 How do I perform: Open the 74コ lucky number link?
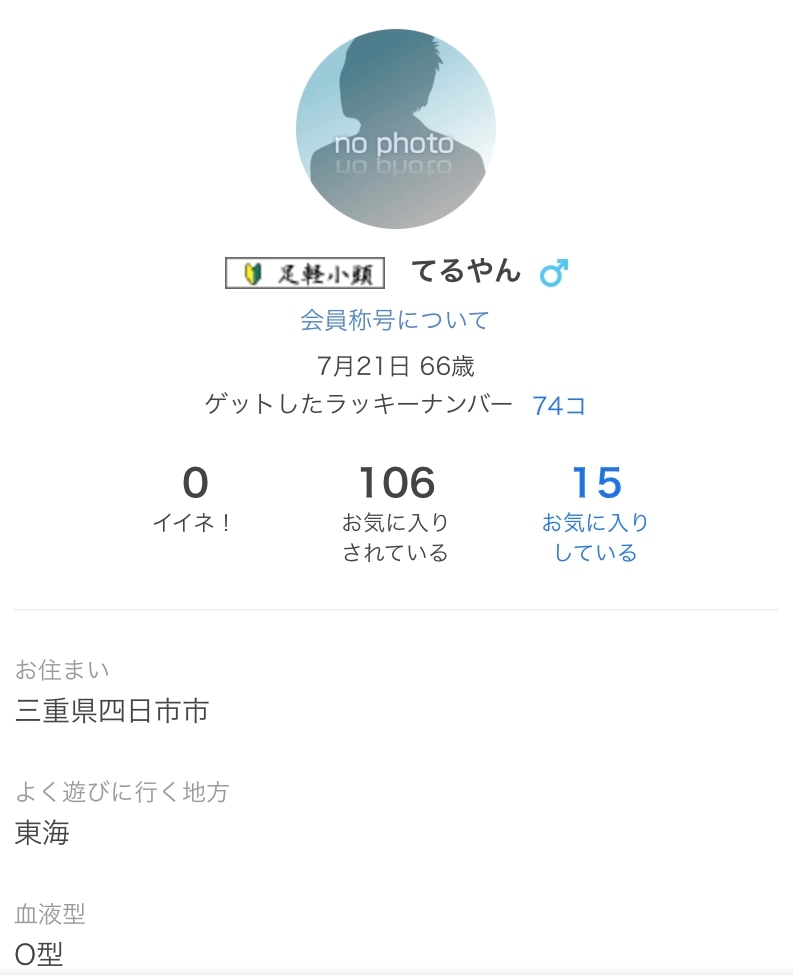(x=559, y=405)
